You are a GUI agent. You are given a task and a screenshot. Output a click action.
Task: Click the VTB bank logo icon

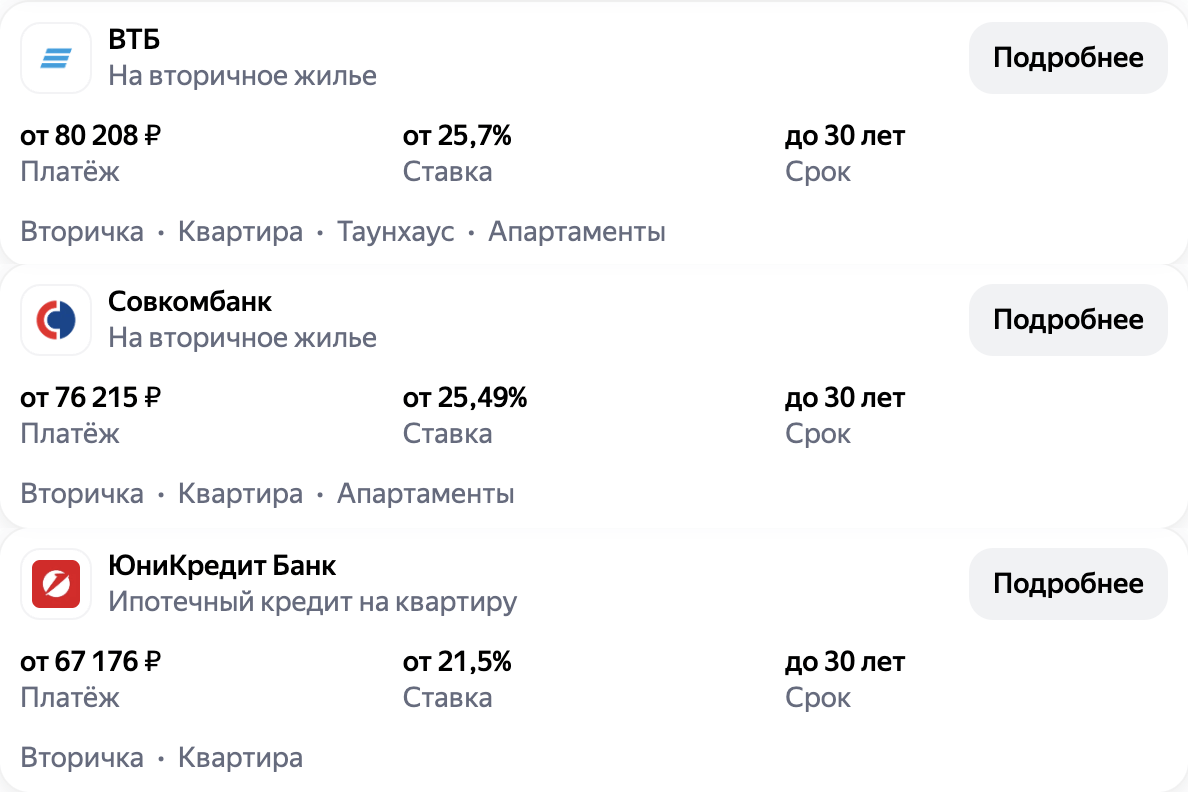[56, 58]
